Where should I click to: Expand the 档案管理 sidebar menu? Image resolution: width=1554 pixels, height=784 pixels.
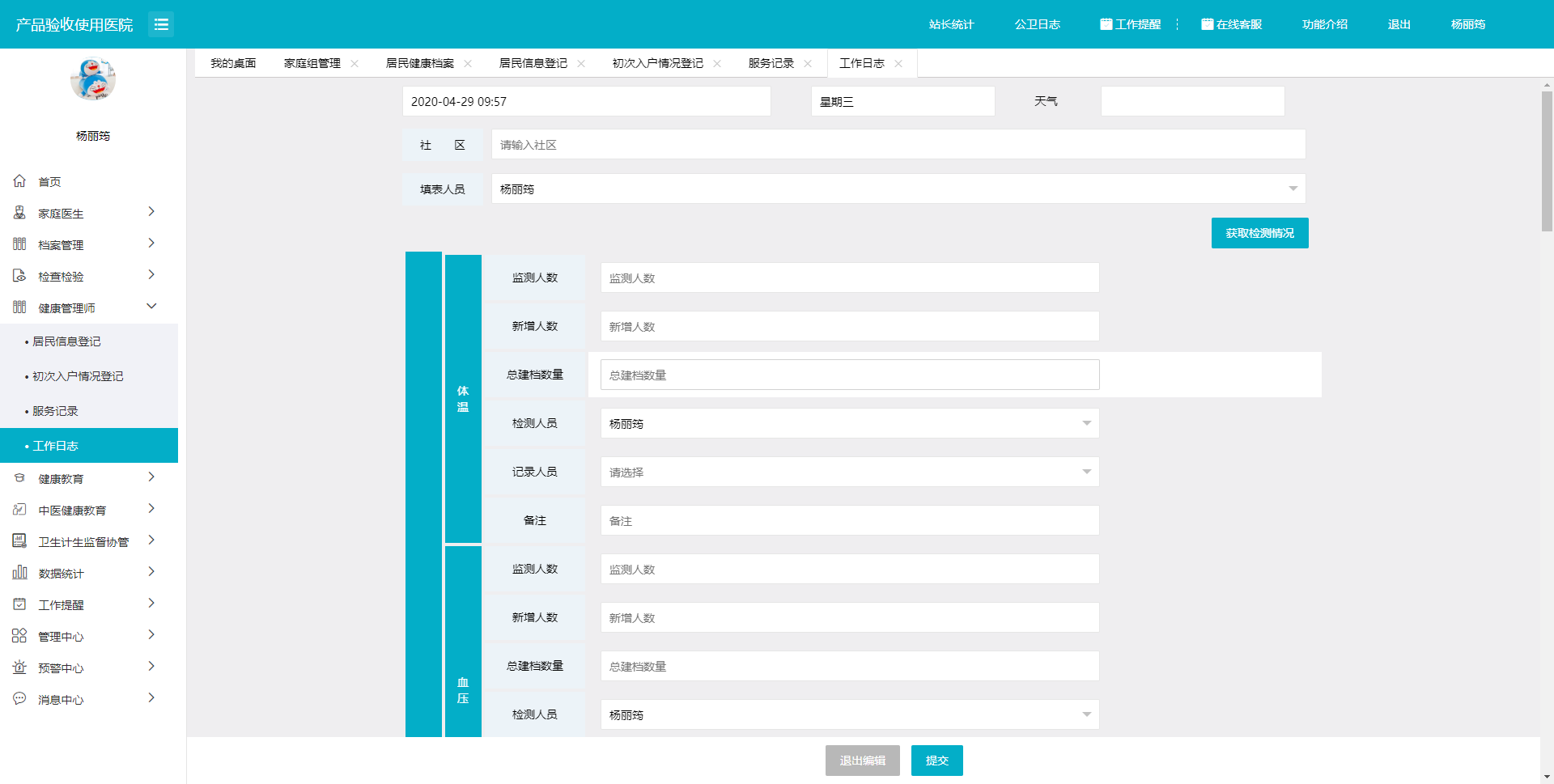[x=151, y=244]
